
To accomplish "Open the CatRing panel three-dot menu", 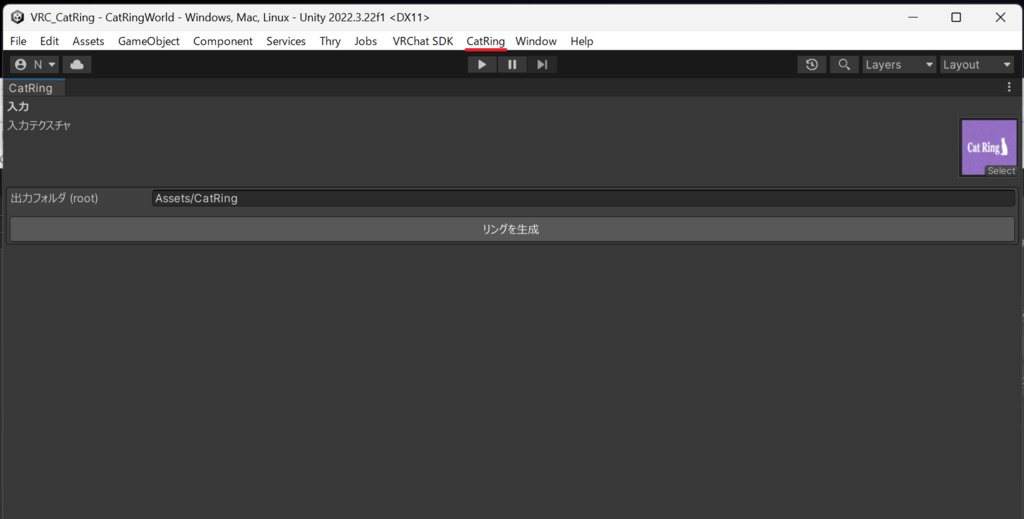I will pyautogui.click(x=1009, y=87).
